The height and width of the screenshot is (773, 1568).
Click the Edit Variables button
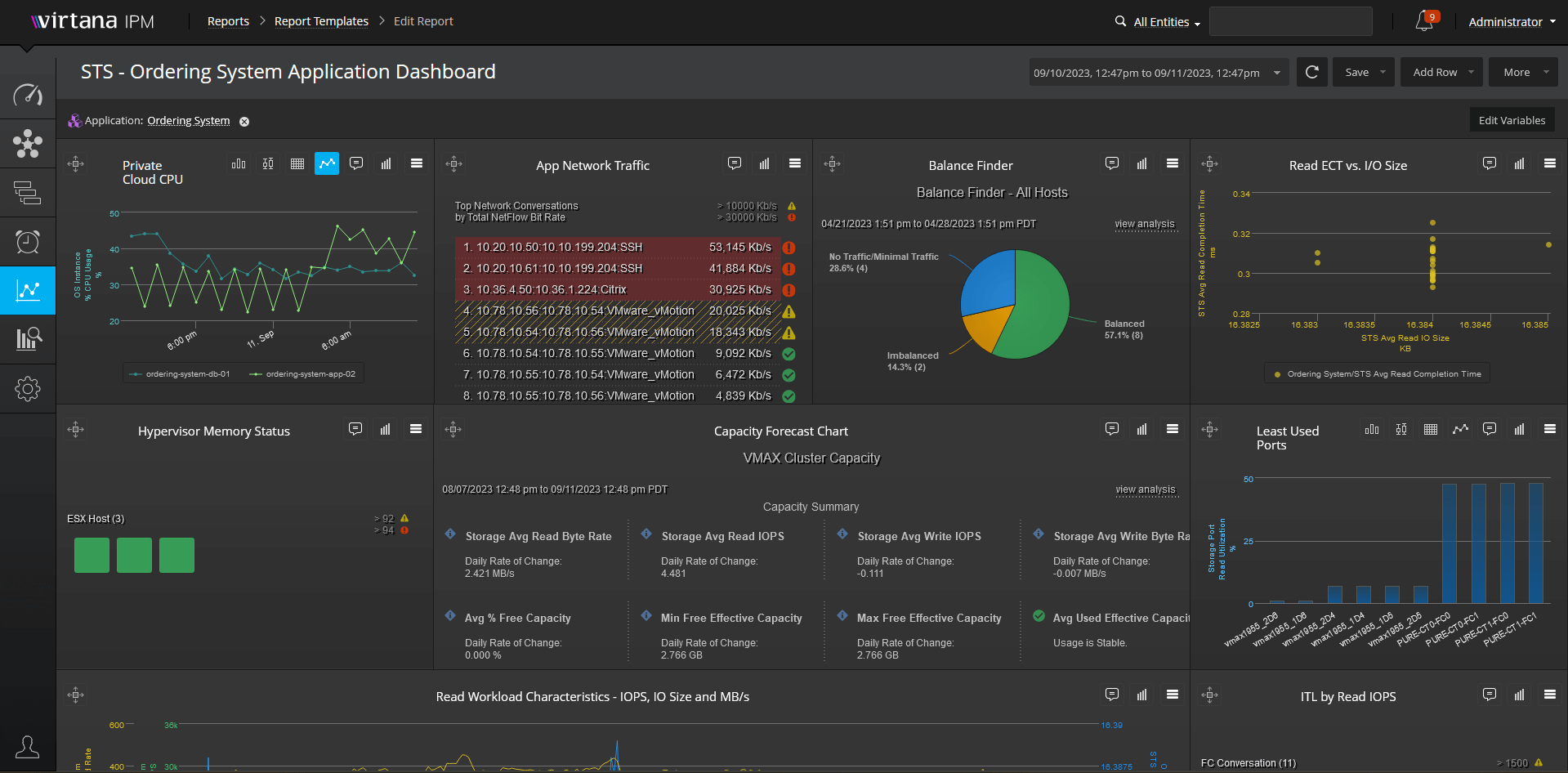1512,120
